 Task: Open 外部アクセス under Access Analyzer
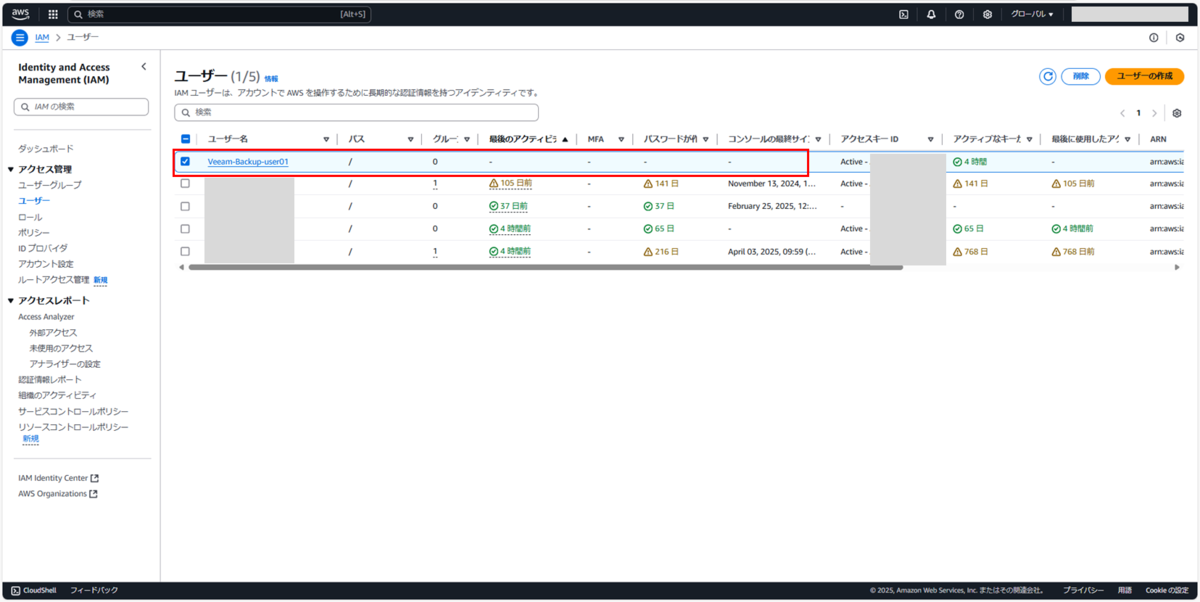click(53, 332)
